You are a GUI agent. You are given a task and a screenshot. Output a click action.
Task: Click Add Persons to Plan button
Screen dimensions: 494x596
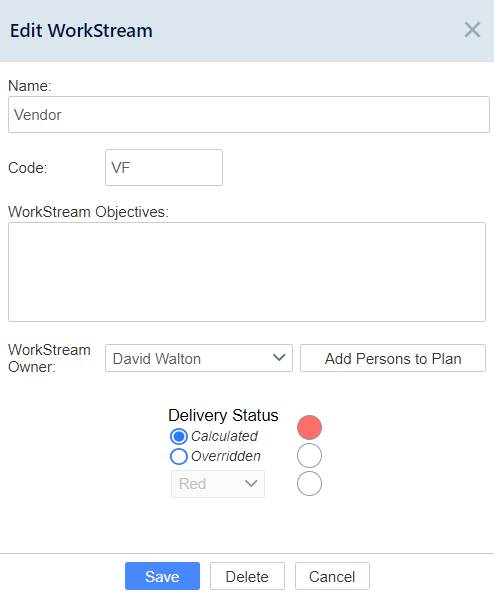click(x=393, y=358)
